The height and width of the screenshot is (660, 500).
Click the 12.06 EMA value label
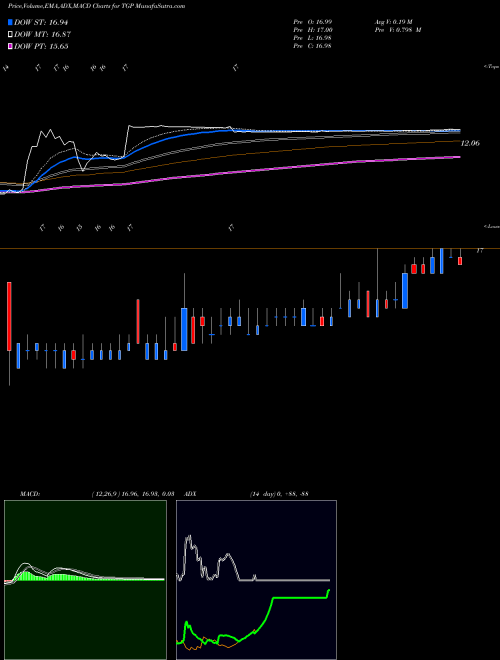(x=470, y=144)
